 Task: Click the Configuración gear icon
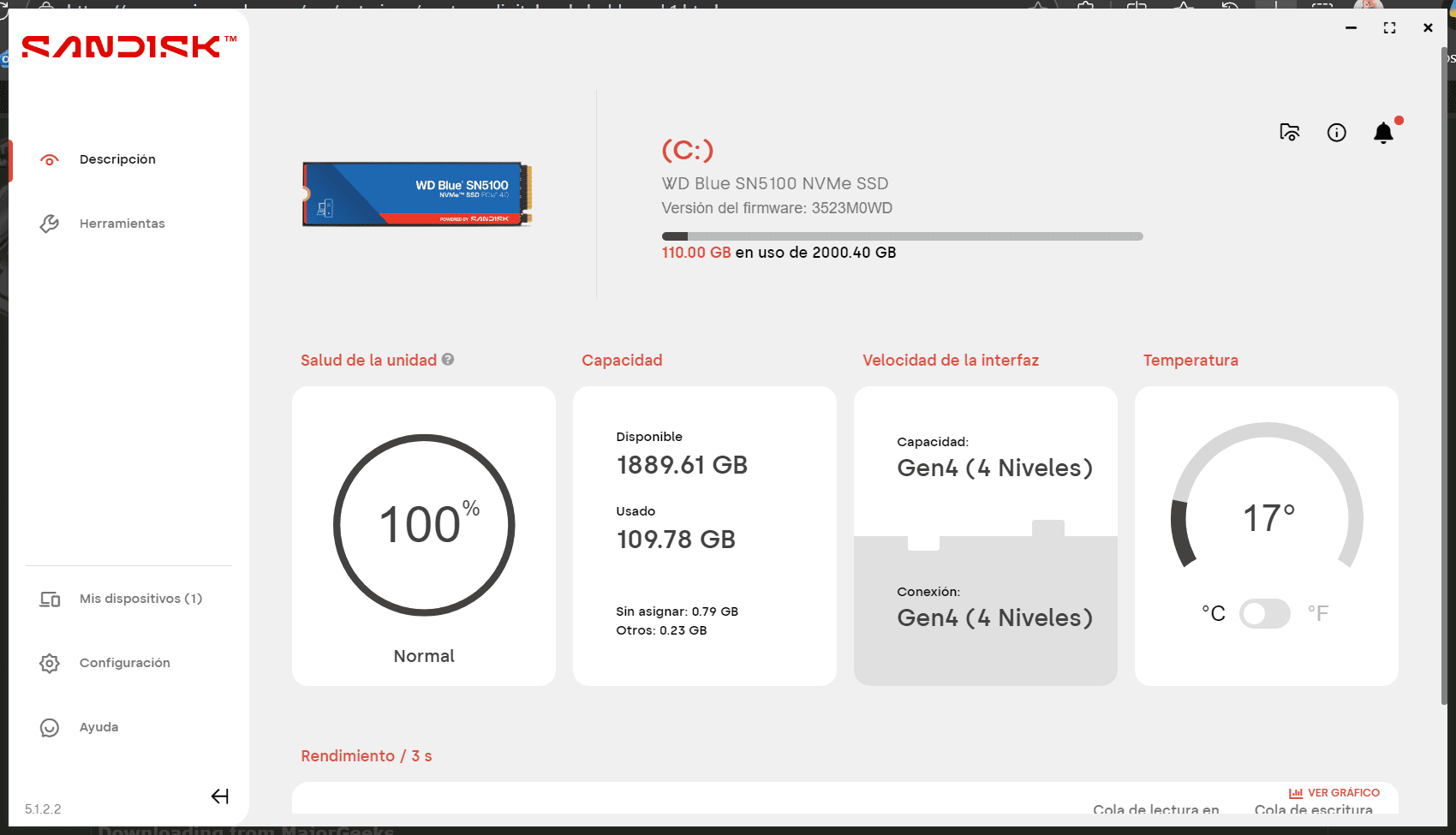[x=50, y=663]
